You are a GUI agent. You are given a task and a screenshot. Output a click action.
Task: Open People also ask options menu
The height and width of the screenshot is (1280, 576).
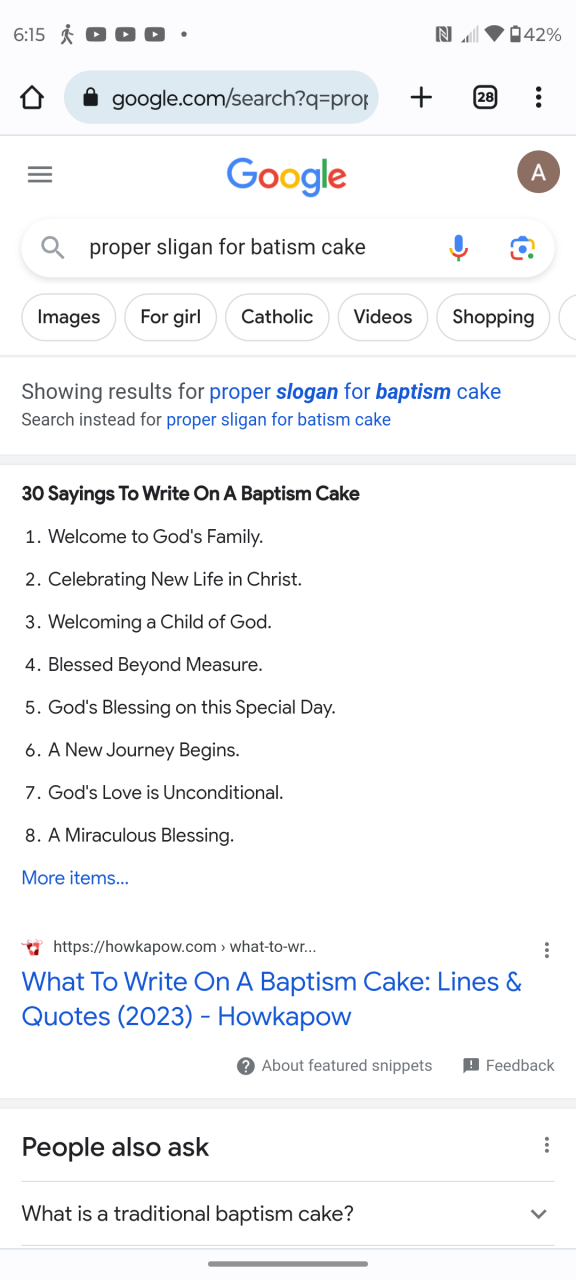(x=546, y=1145)
